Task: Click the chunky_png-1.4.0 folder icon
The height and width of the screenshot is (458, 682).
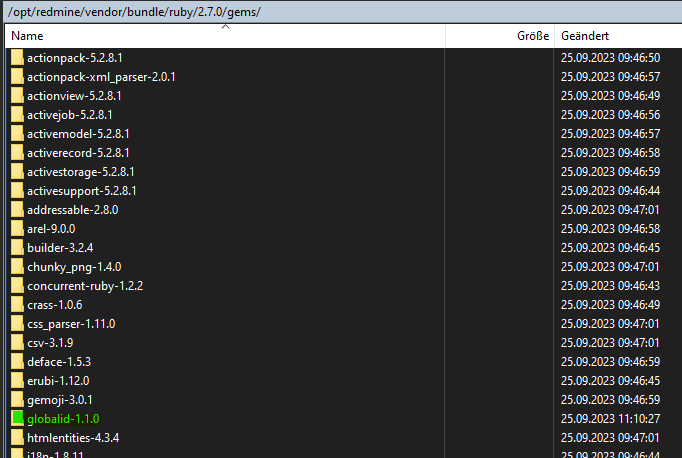Action: (17, 267)
